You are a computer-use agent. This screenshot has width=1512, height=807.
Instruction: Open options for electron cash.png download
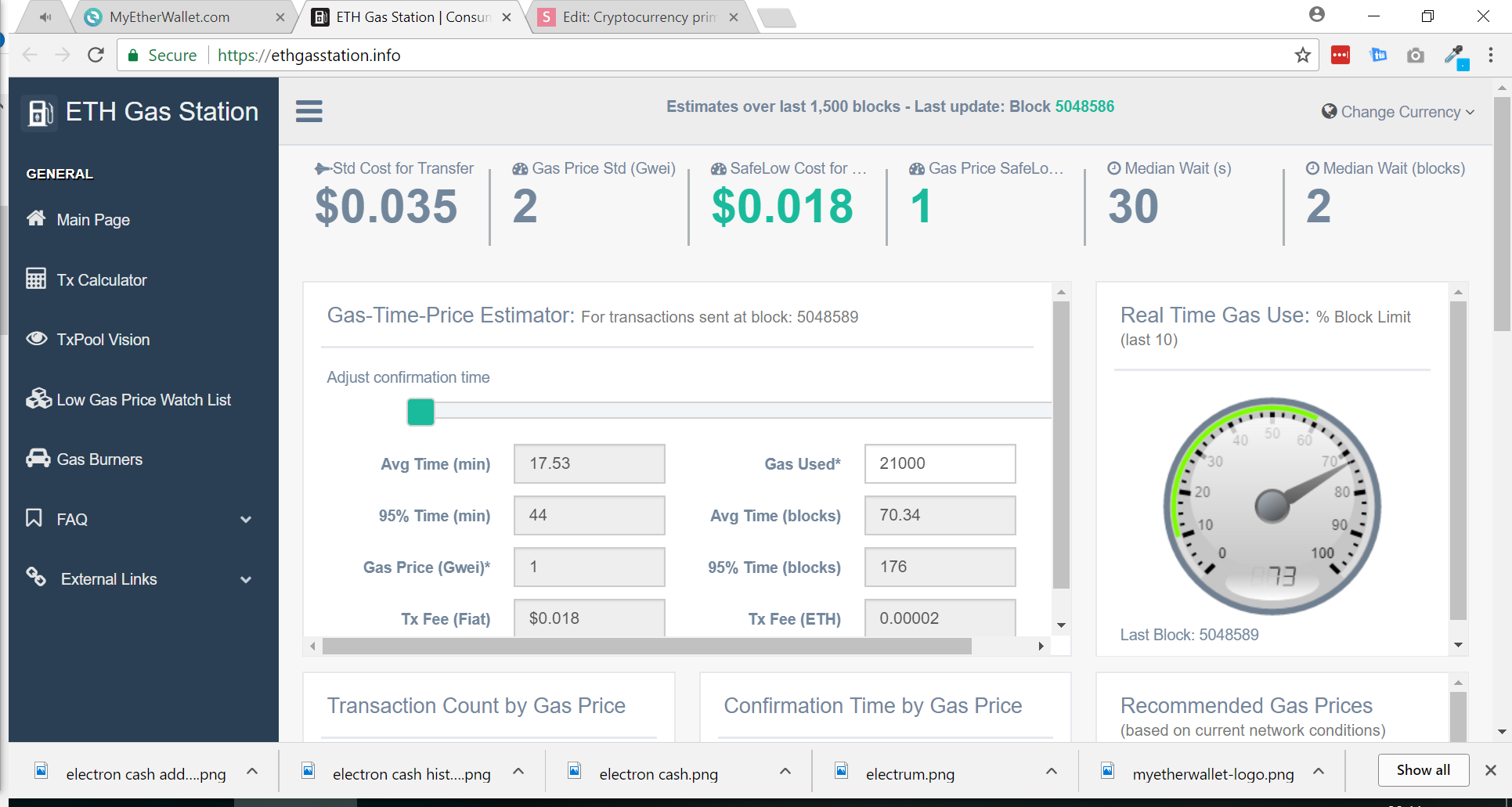785,772
